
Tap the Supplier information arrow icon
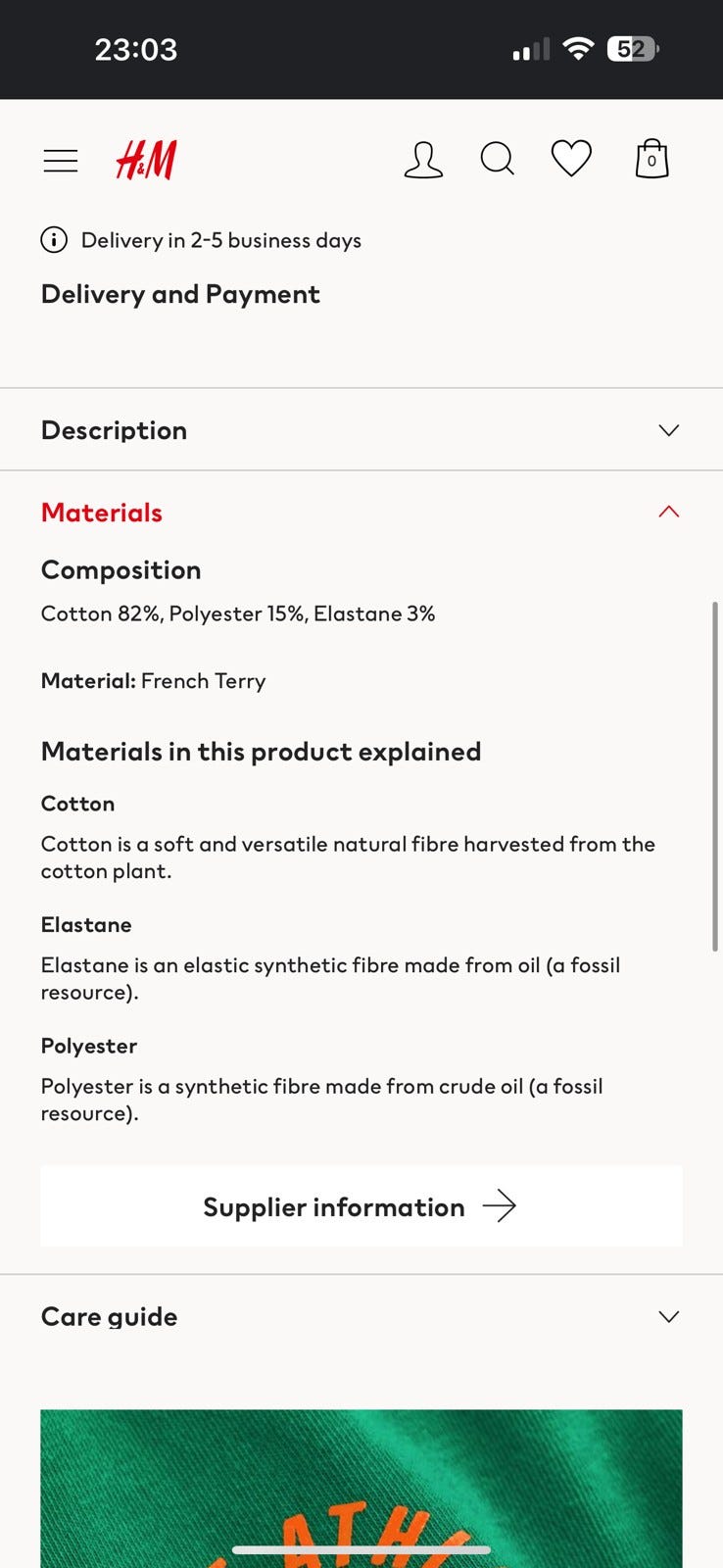point(500,1205)
